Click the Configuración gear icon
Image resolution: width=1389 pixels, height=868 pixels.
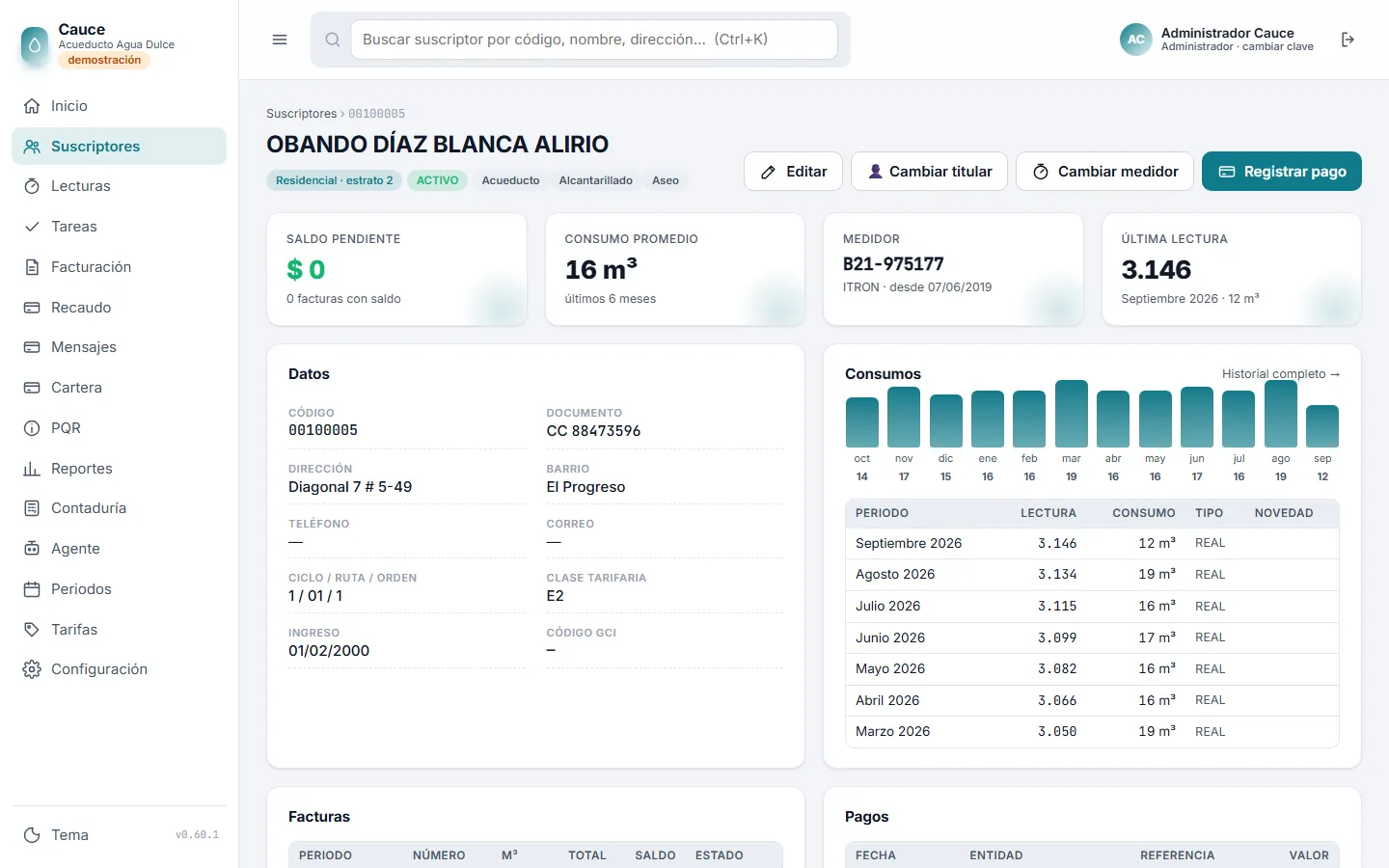pyautogui.click(x=32, y=669)
